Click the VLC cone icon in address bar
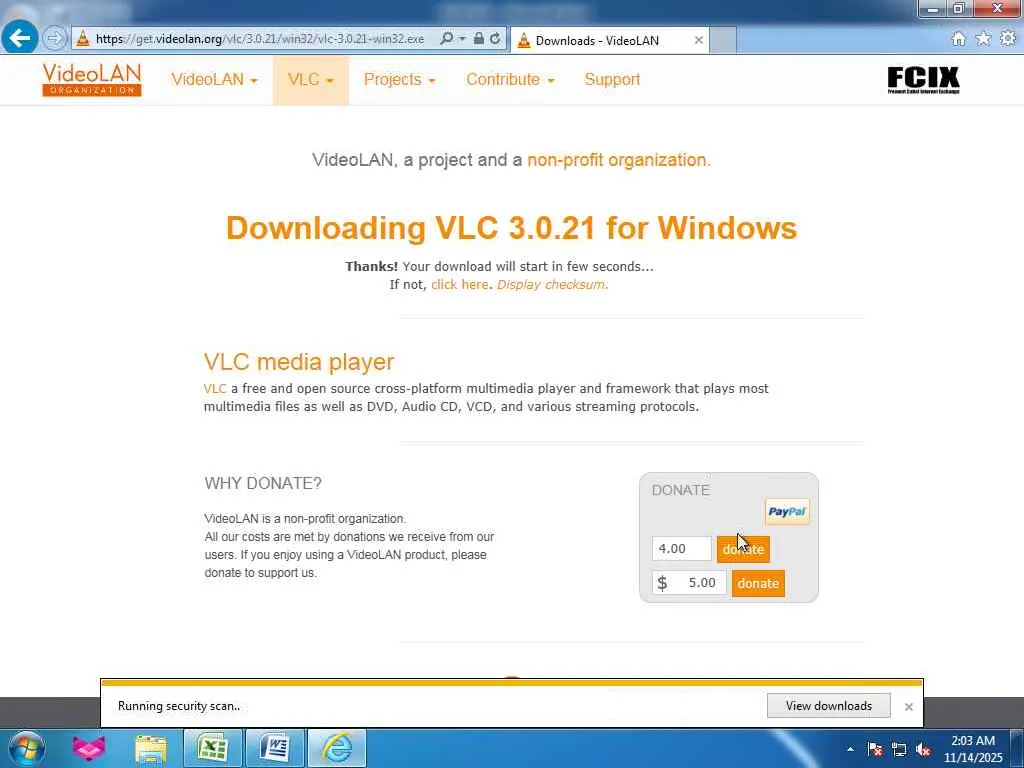The width and height of the screenshot is (1024, 768). [83, 39]
